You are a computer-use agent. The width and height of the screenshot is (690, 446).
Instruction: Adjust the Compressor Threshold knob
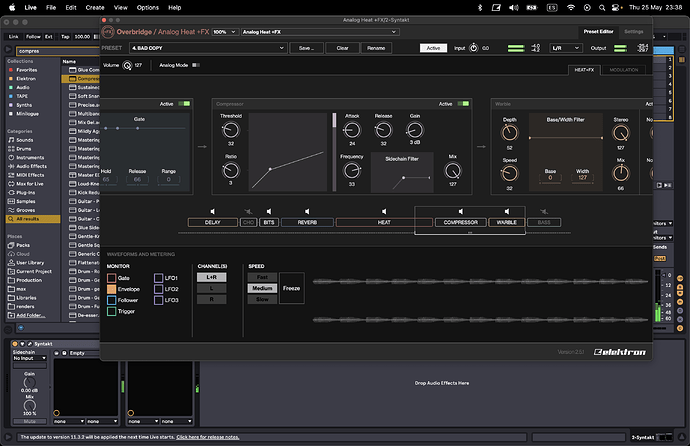tap(231, 130)
